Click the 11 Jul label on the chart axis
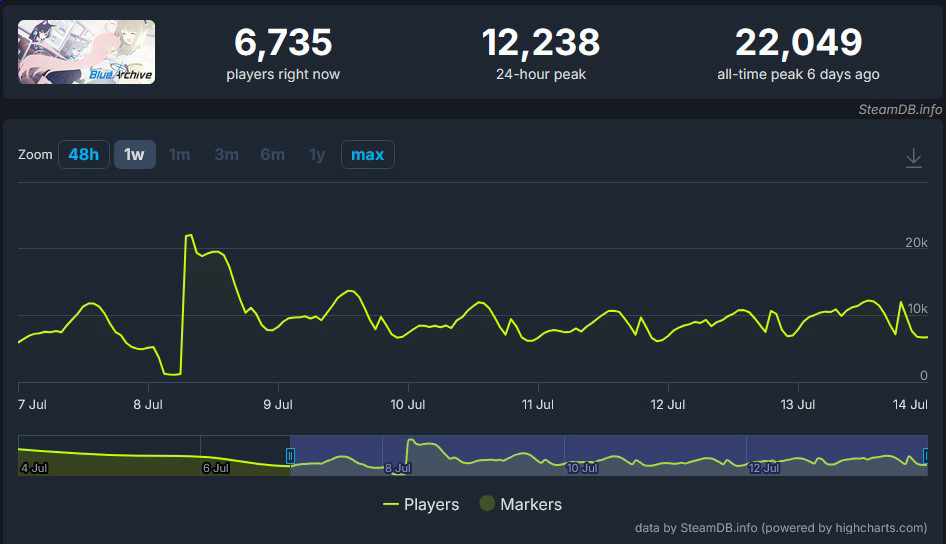The width and height of the screenshot is (946, 544). 538,405
